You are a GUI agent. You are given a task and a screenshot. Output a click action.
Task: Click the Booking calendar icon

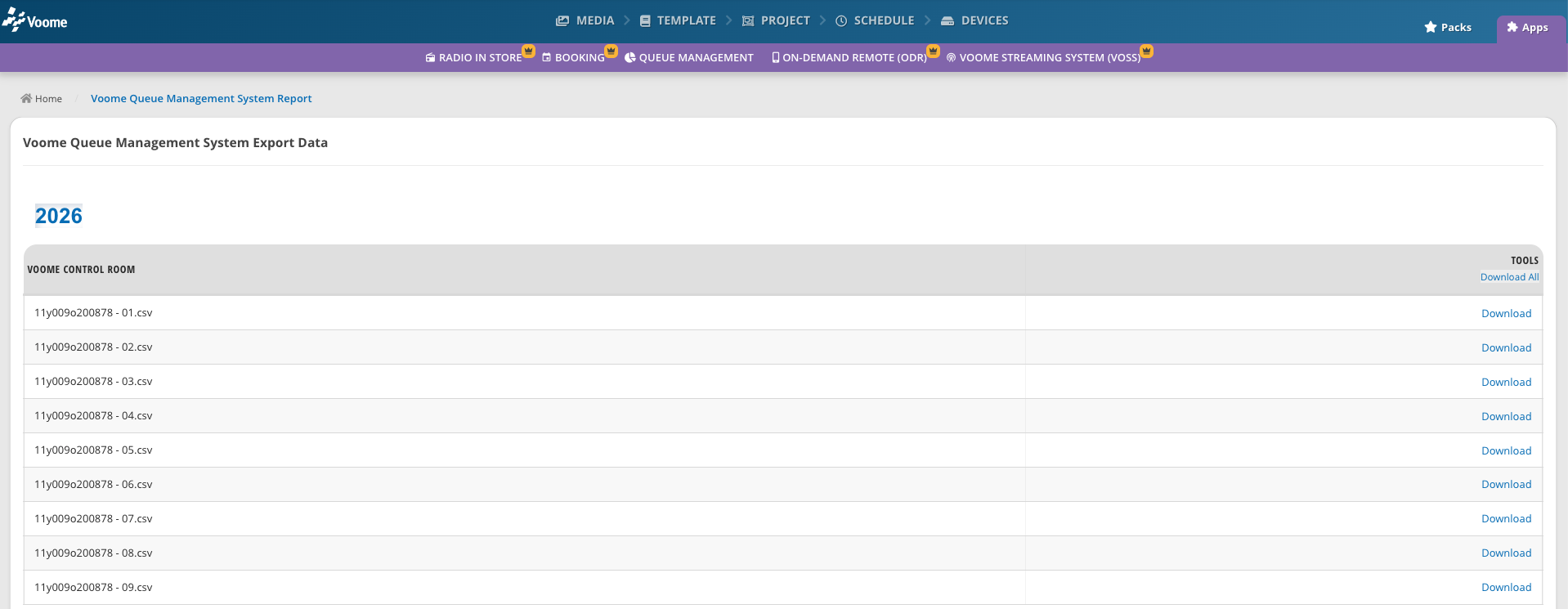(x=547, y=58)
